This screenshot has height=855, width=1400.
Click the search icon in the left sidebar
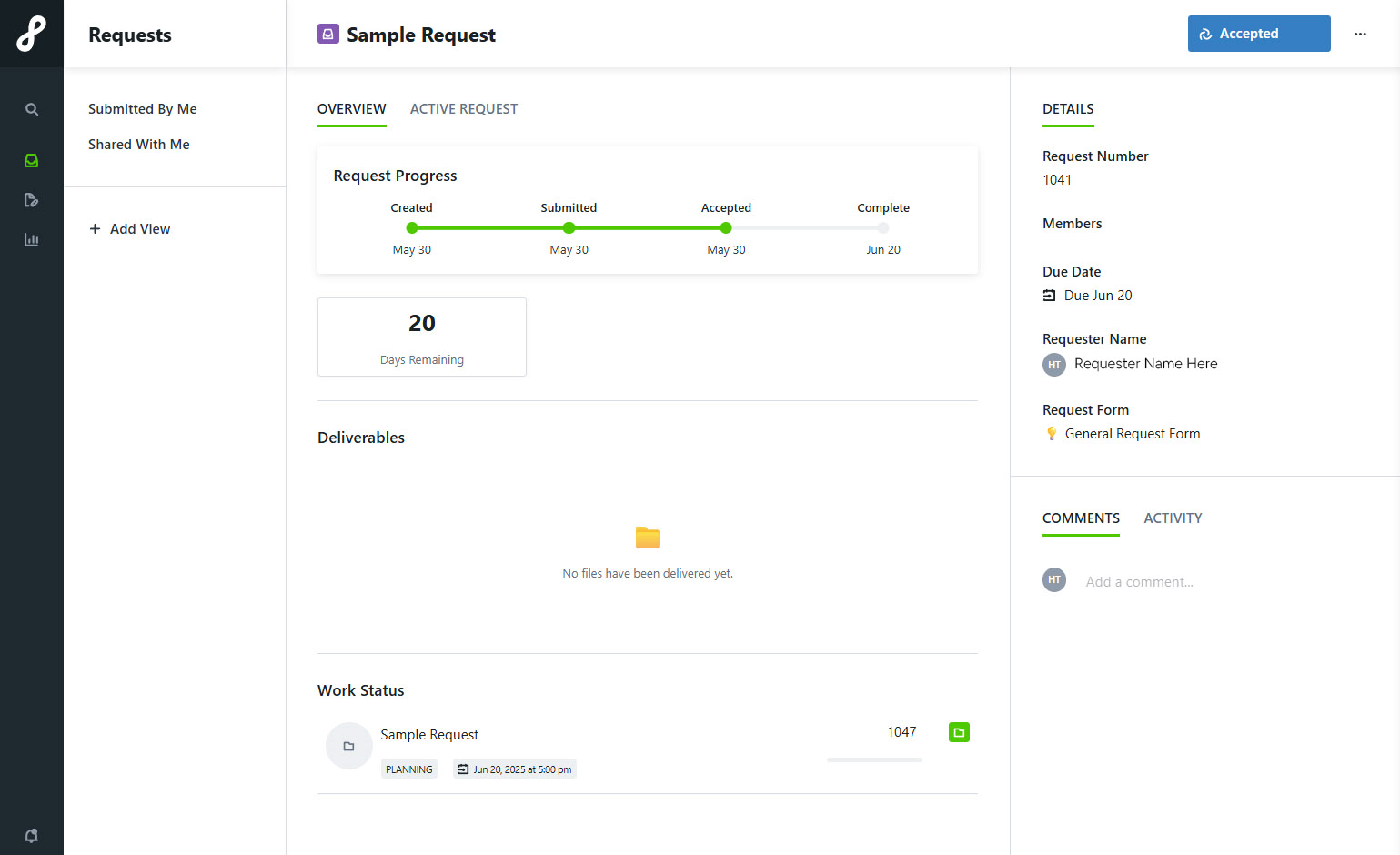(32, 110)
